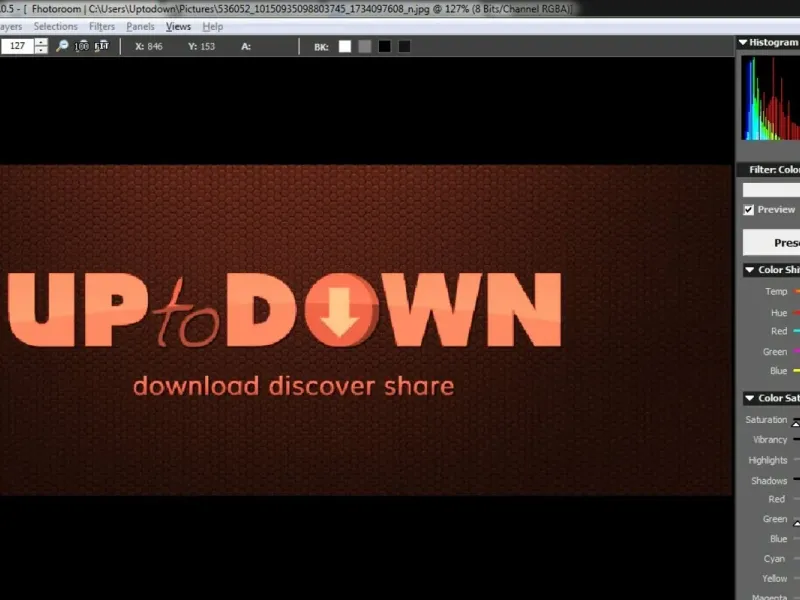Increase zoom value with the up stepper arrow
Viewport: 800px width, 600px height.
41,42
